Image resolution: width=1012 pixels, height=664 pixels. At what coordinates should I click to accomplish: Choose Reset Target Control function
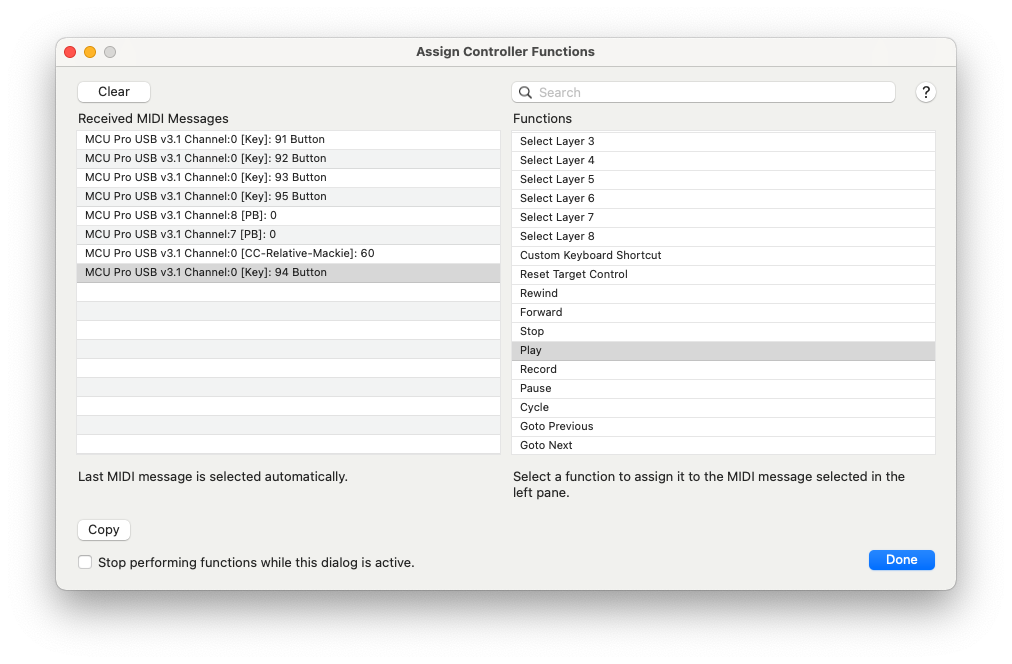click(722, 274)
